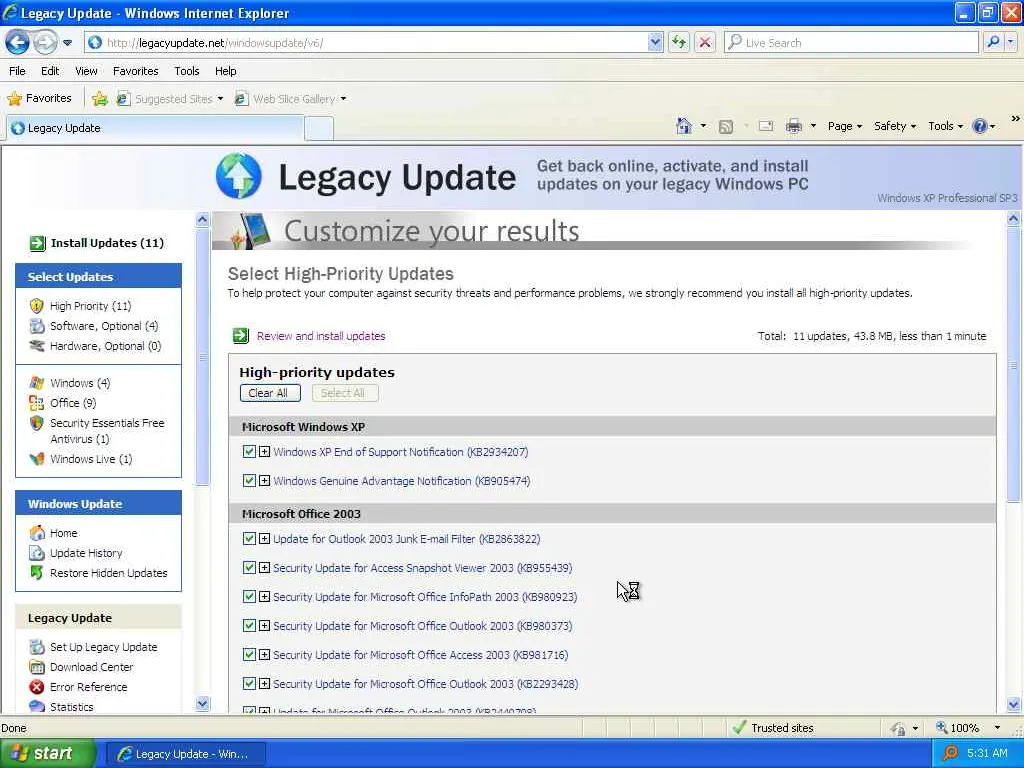Image resolution: width=1024 pixels, height=768 pixels.
Task: Click the Download Center icon
Action: click(x=37, y=667)
